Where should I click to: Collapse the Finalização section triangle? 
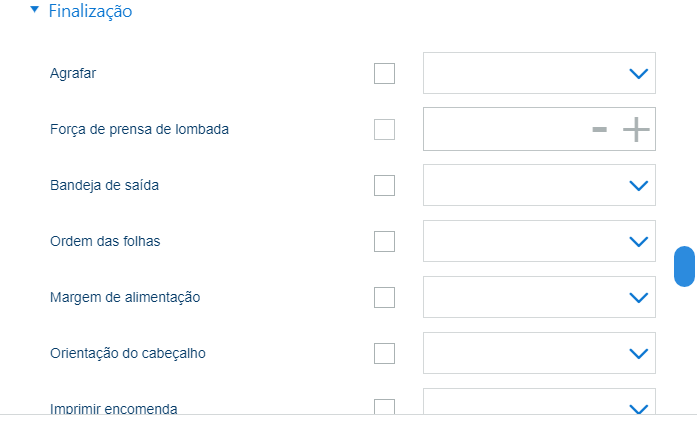(x=35, y=11)
